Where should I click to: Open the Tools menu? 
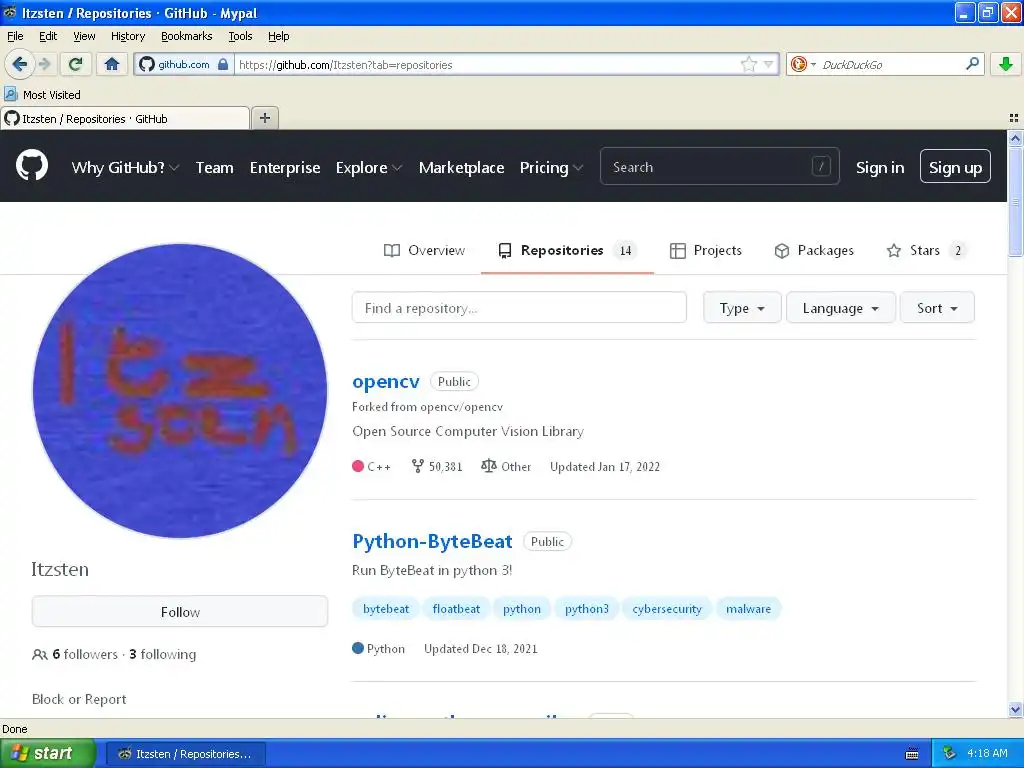[x=240, y=36]
